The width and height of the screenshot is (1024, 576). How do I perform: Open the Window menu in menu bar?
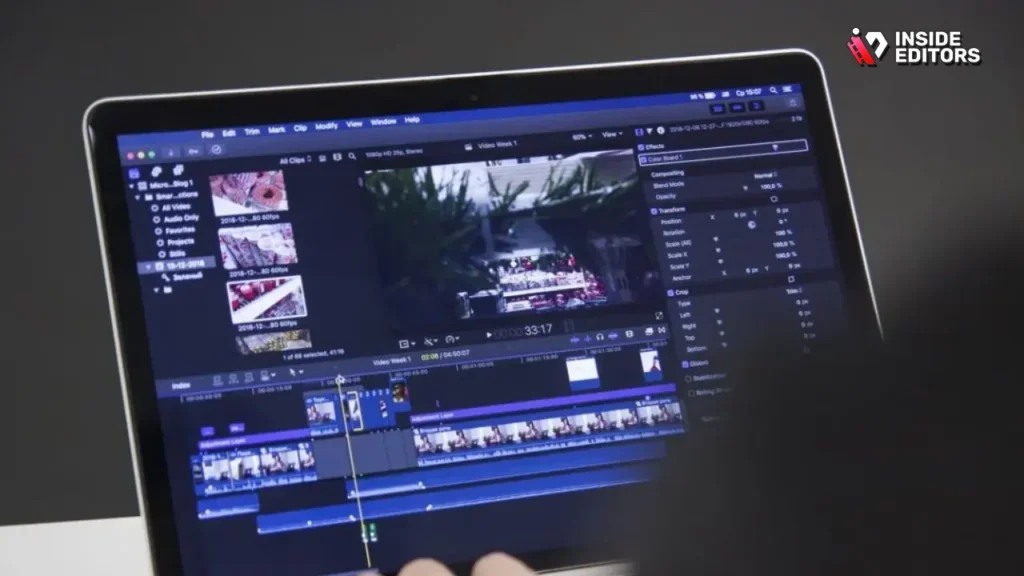pos(383,122)
